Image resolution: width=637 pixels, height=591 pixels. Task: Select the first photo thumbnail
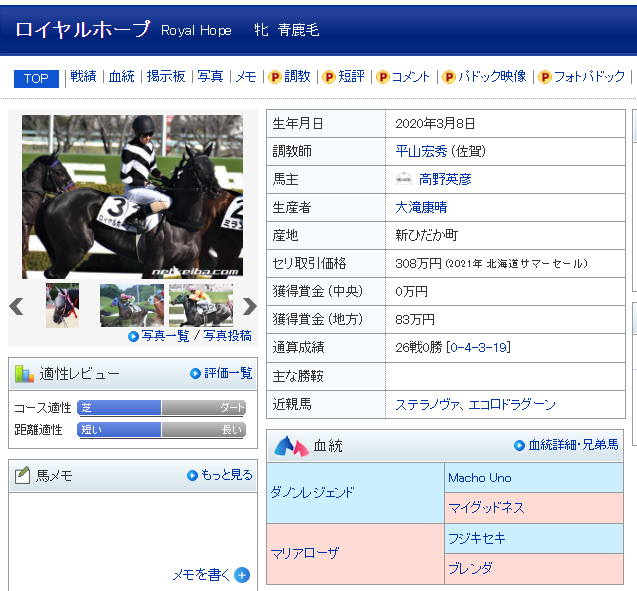62,306
